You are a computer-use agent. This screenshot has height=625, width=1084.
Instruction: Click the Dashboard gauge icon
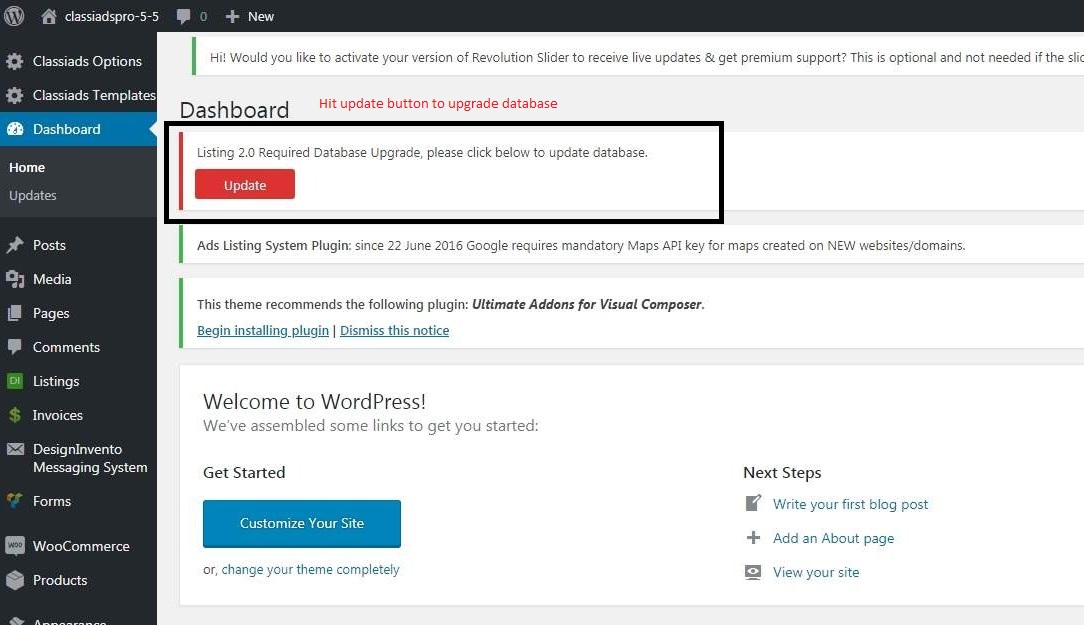[15, 129]
